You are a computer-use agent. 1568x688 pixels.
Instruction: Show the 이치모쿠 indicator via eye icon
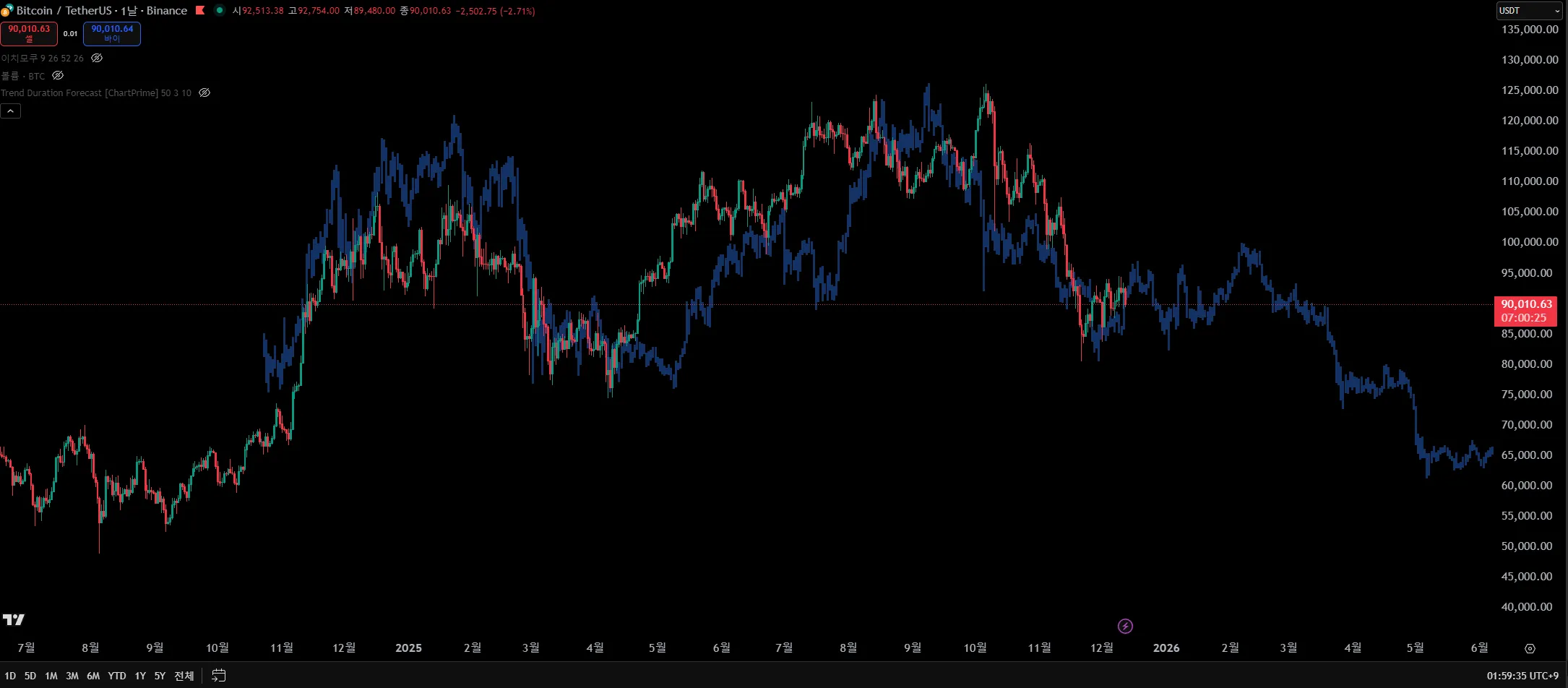(97, 58)
